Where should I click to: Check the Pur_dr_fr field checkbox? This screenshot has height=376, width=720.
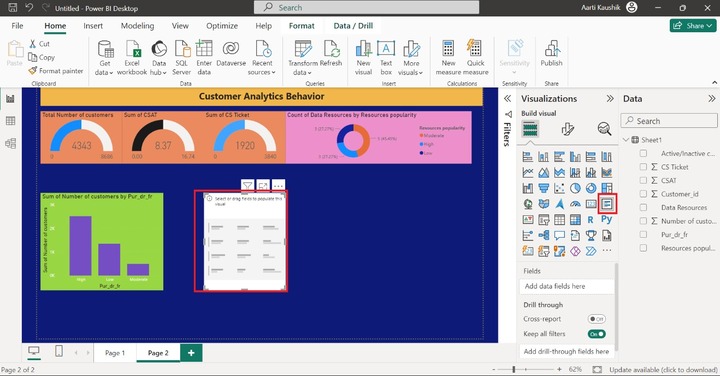click(x=643, y=235)
